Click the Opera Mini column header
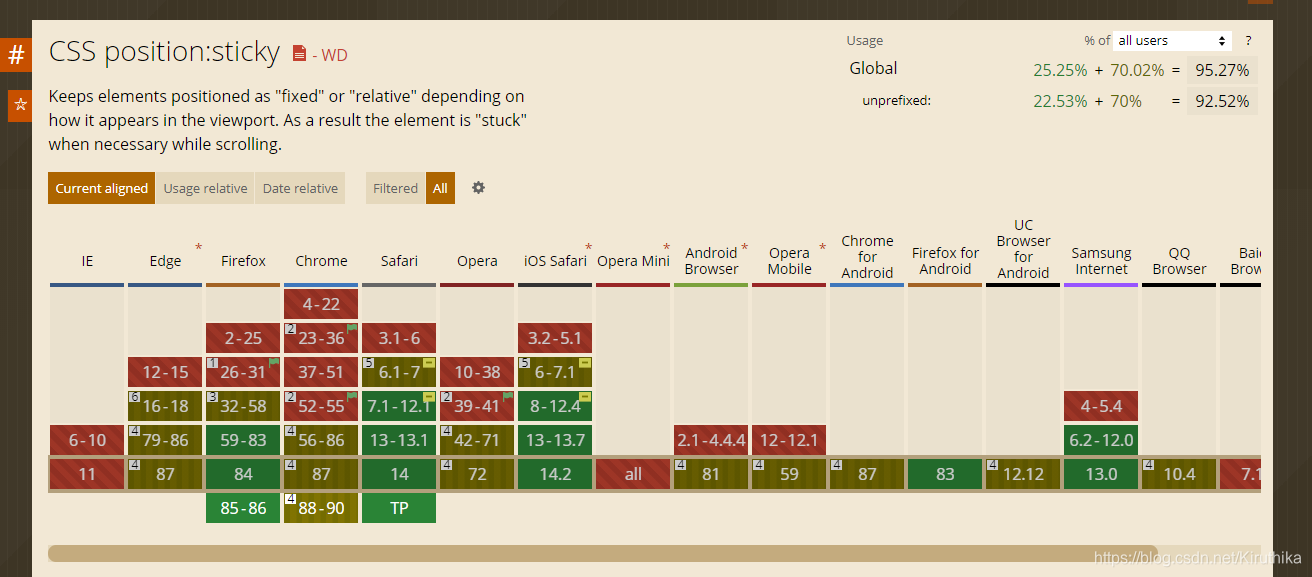The image size is (1312, 577). tap(633, 261)
